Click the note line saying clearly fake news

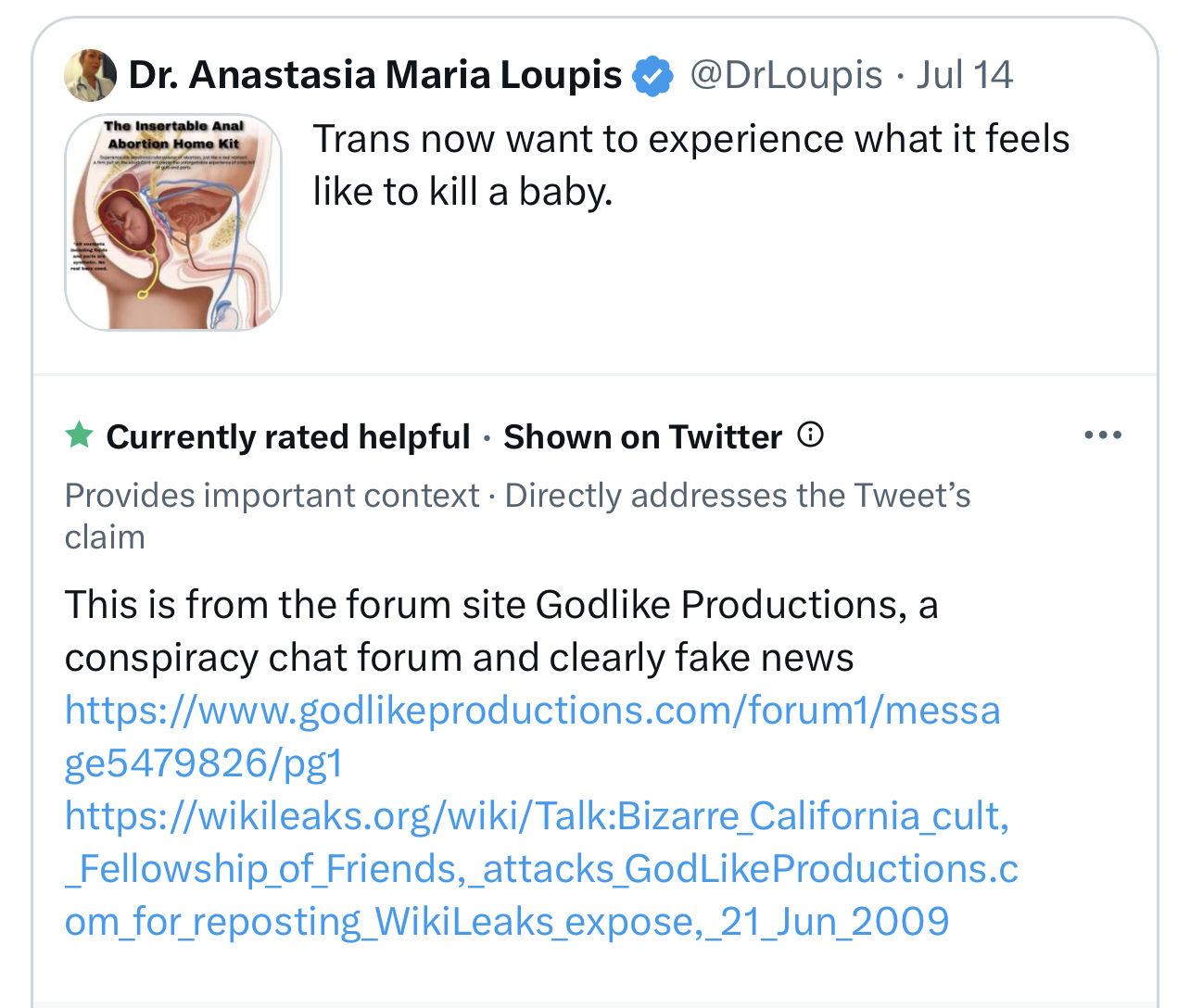(459, 658)
